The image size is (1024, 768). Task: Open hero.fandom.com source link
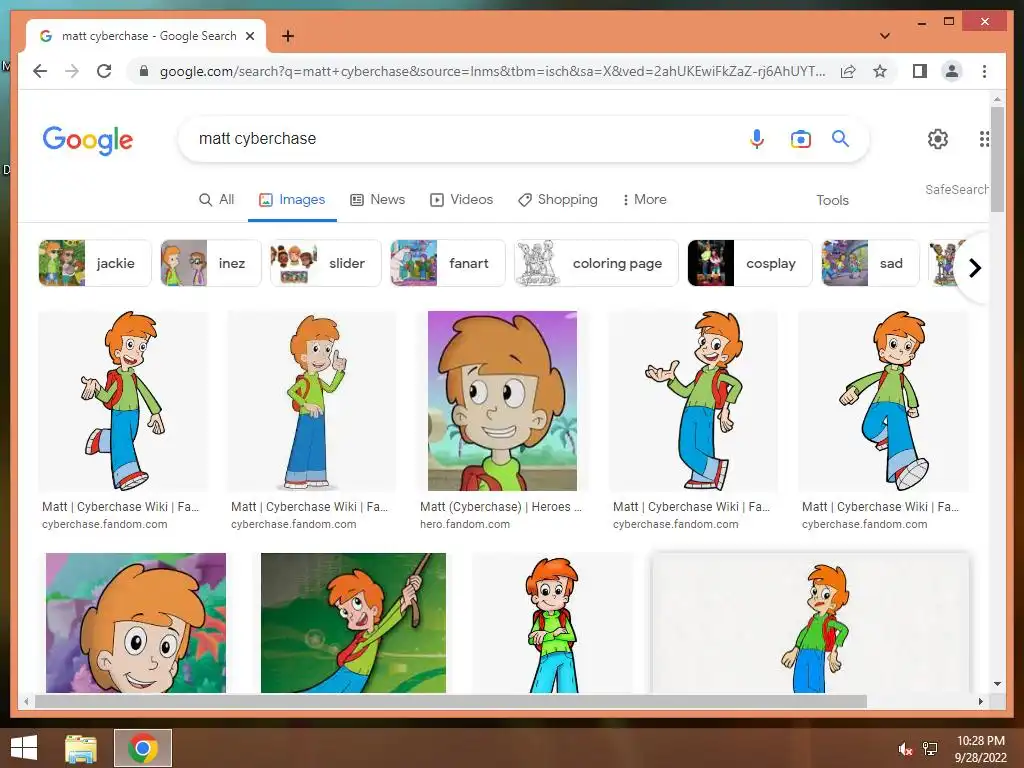465,524
